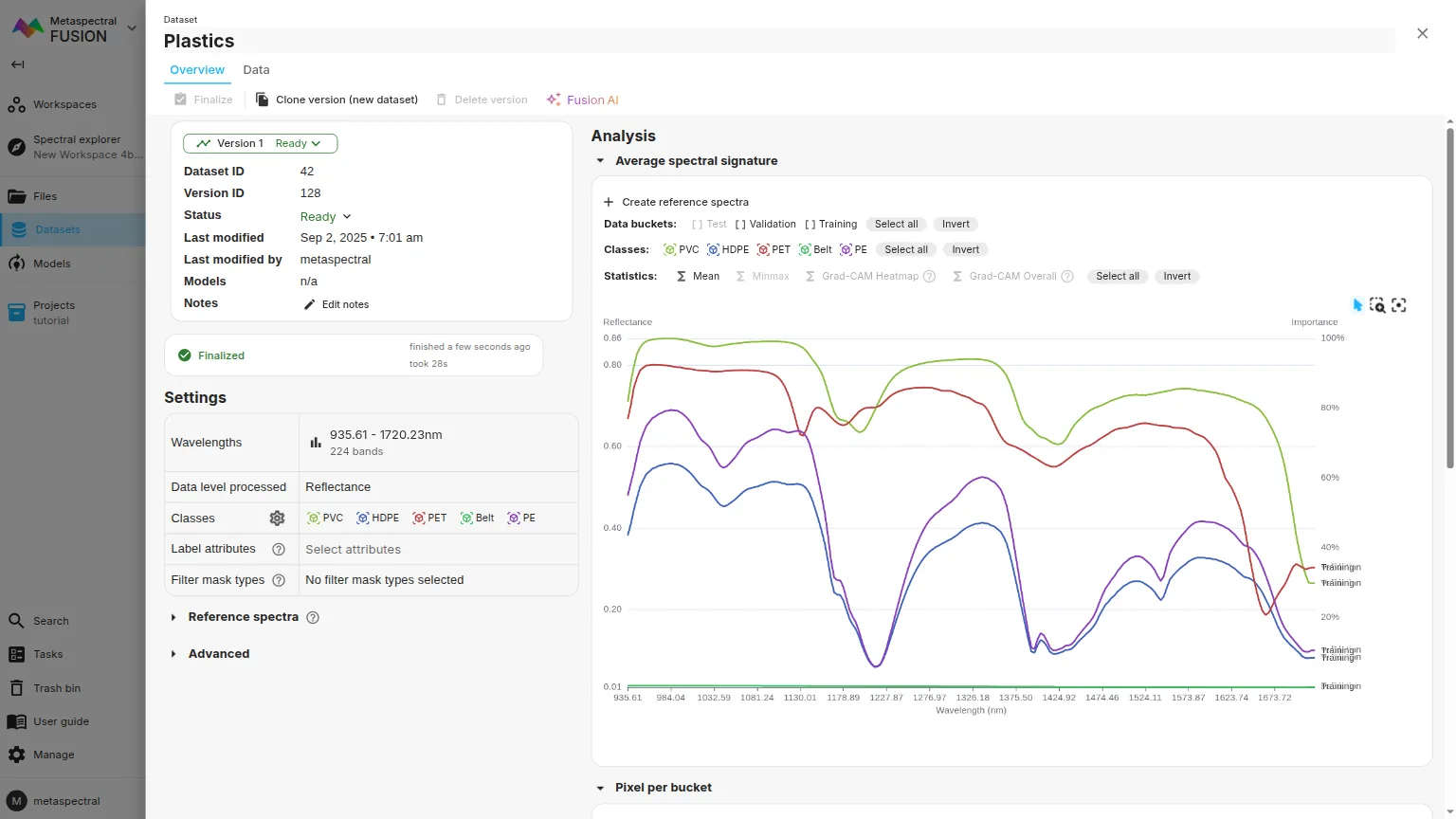The image size is (1456, 819).
Task: Open Models in the sidebar menu
Action: pyautogui.click(x=52, y=264)
